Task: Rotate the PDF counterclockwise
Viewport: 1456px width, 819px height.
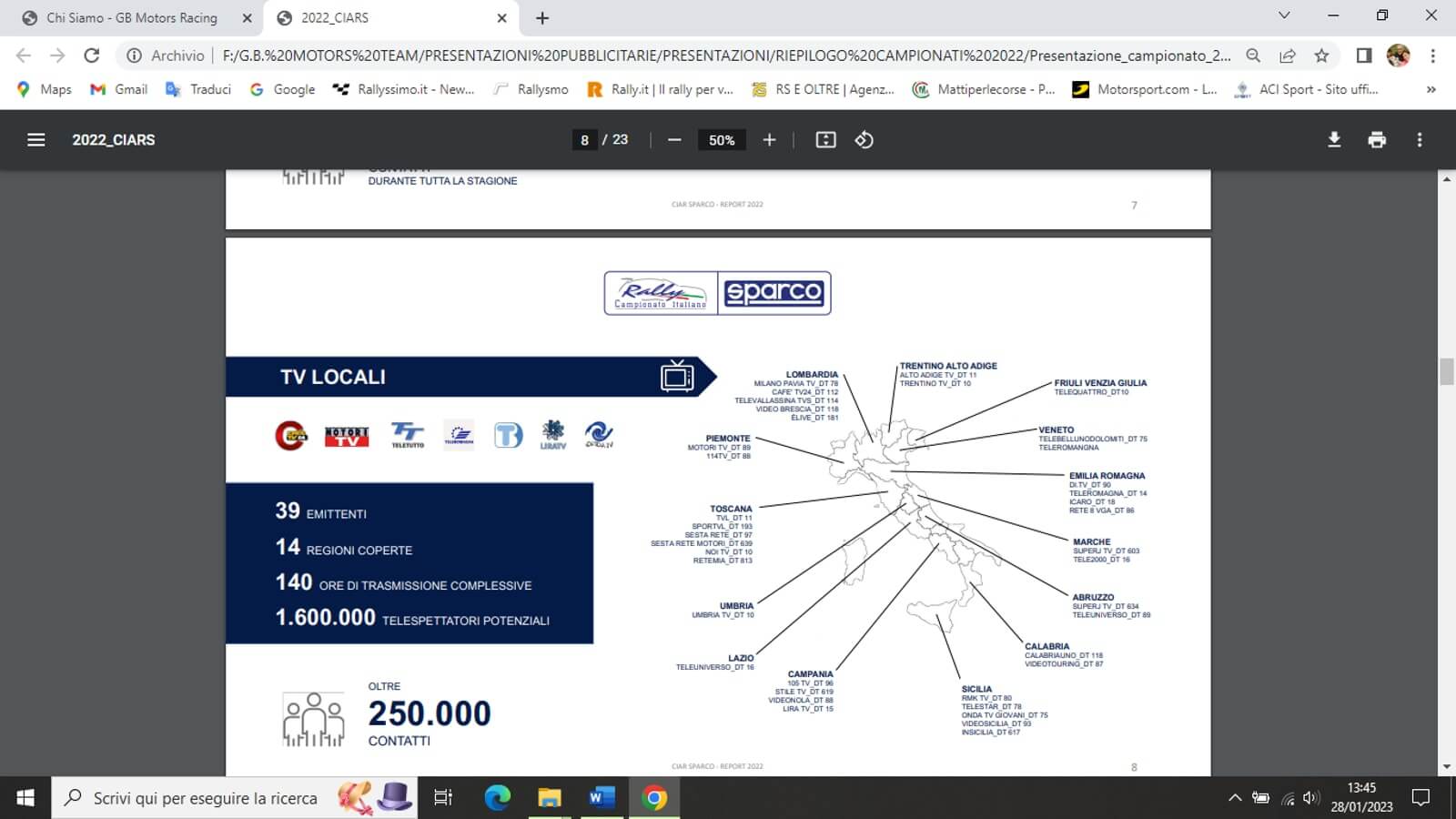Action: tap(864, 139)
